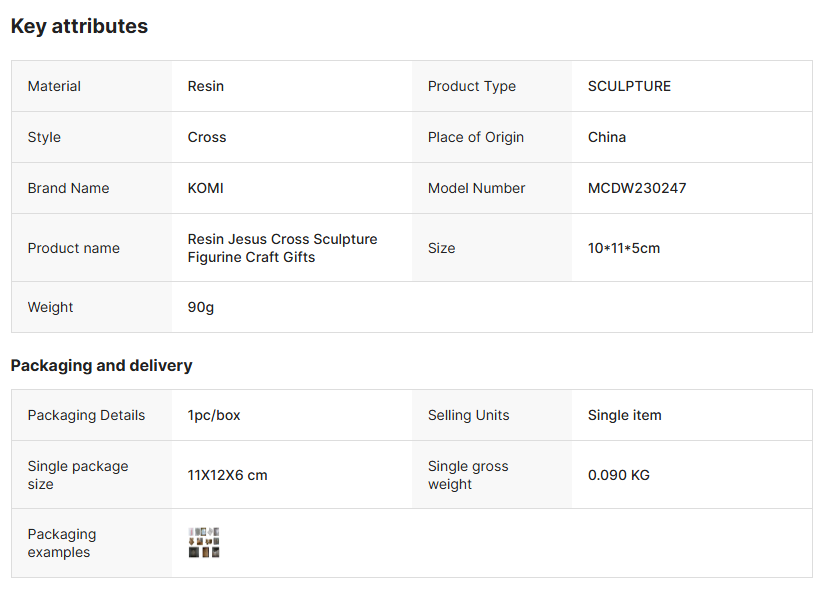Click the 10*11*5cm size value

tap(624, 248)
